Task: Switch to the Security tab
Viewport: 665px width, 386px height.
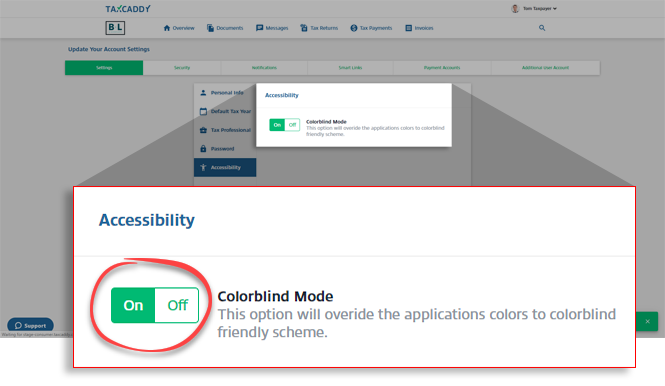Action: coord(182,68)
